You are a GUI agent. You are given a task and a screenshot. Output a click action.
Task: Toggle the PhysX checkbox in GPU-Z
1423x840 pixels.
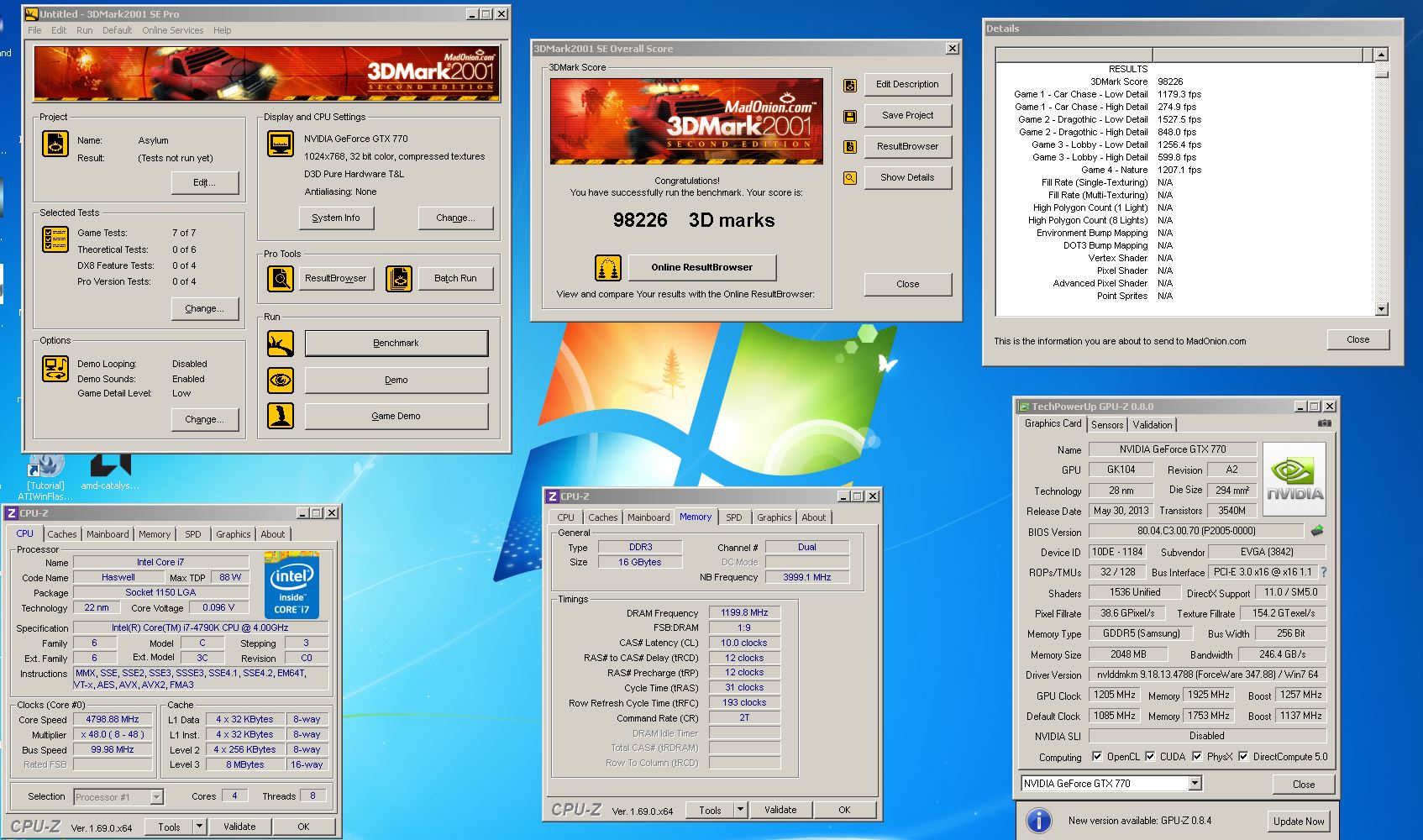1197,756
